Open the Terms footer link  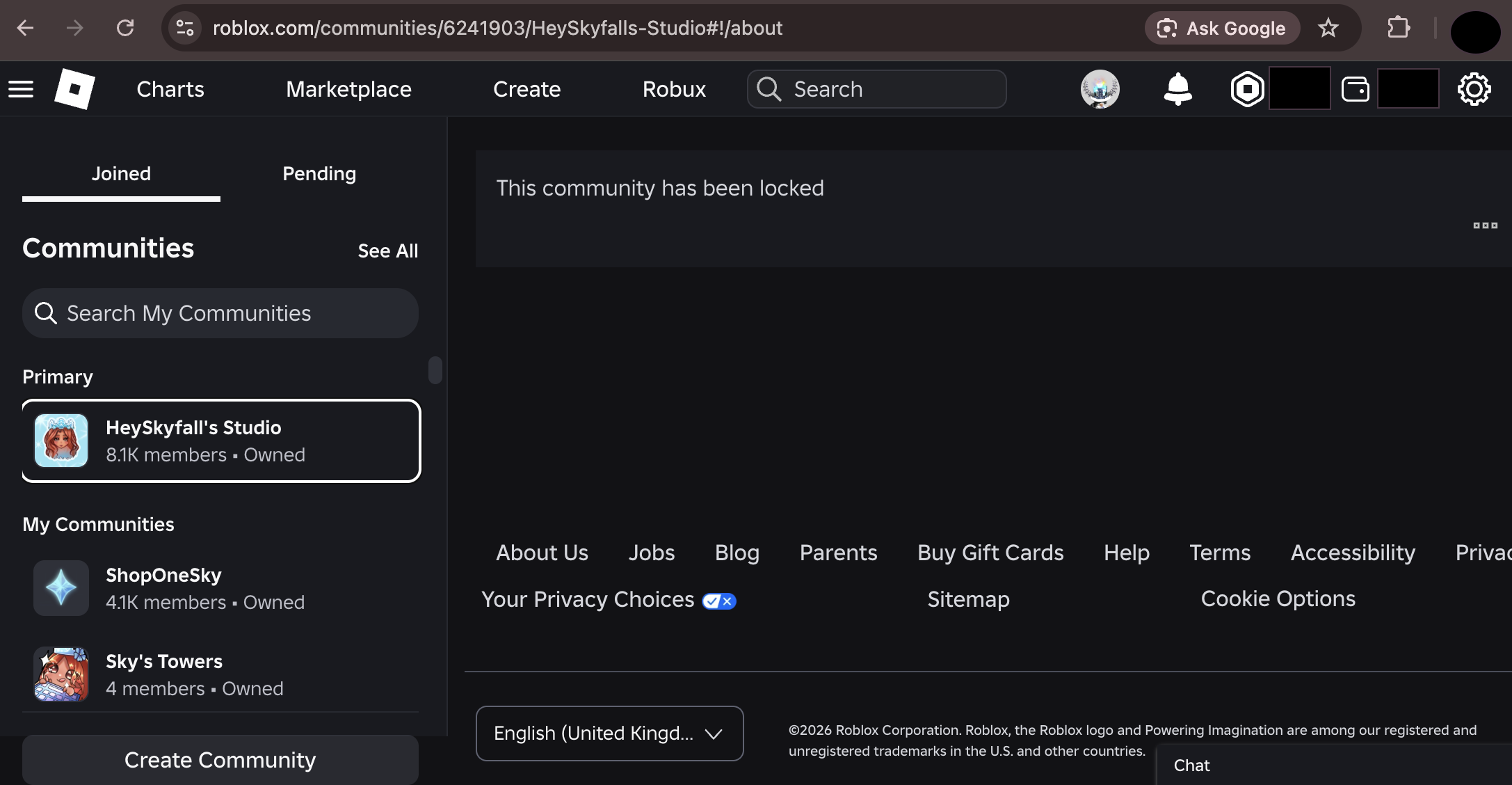coord(1220,553)
